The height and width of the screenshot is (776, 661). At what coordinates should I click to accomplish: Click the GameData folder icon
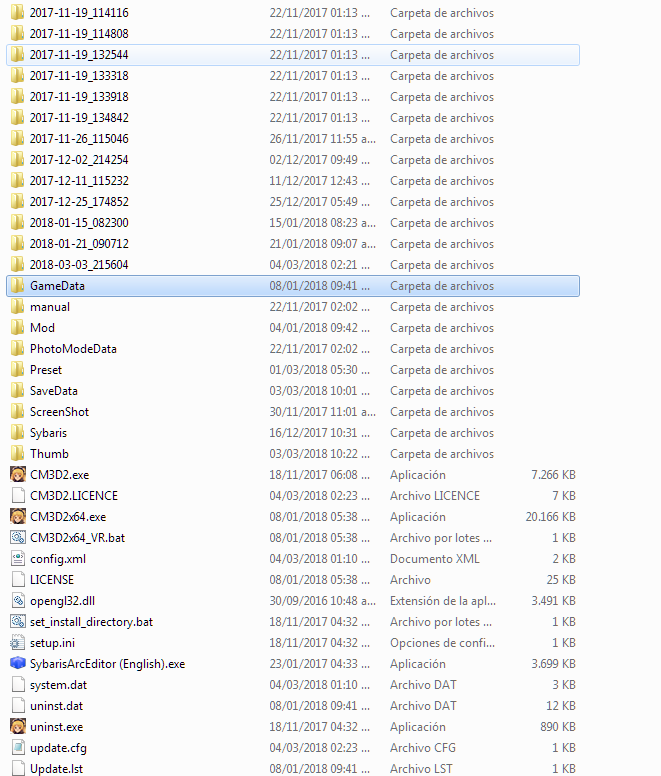pyautogui.click(x=18, y=286)
